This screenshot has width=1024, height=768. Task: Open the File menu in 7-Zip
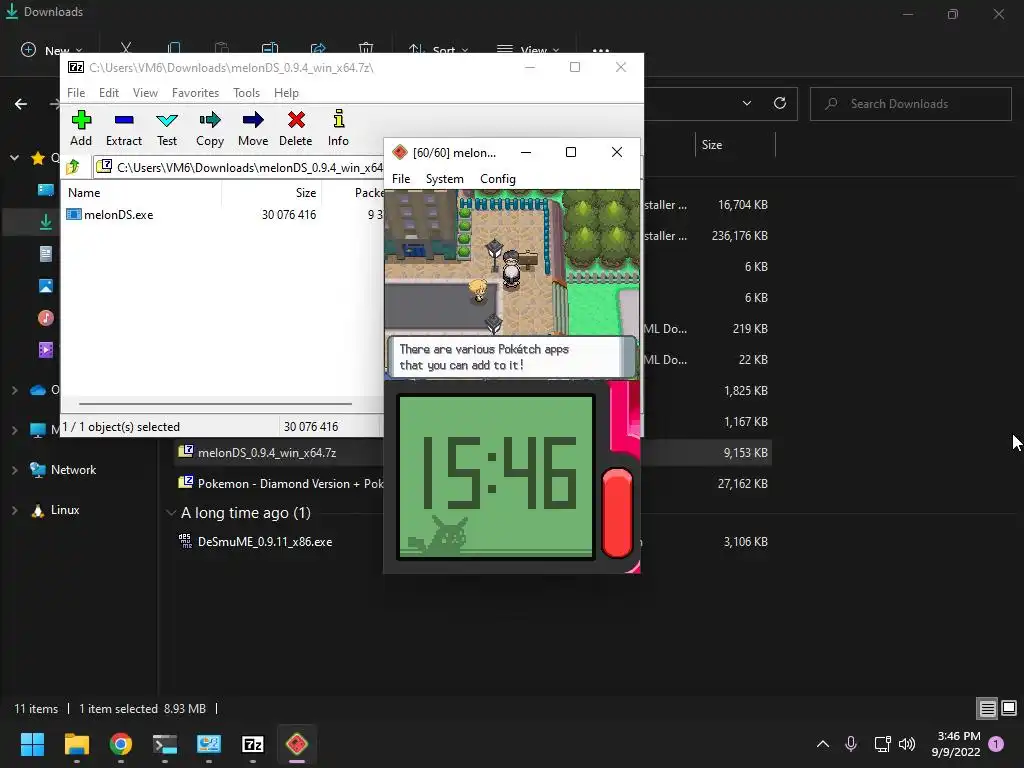76,93
